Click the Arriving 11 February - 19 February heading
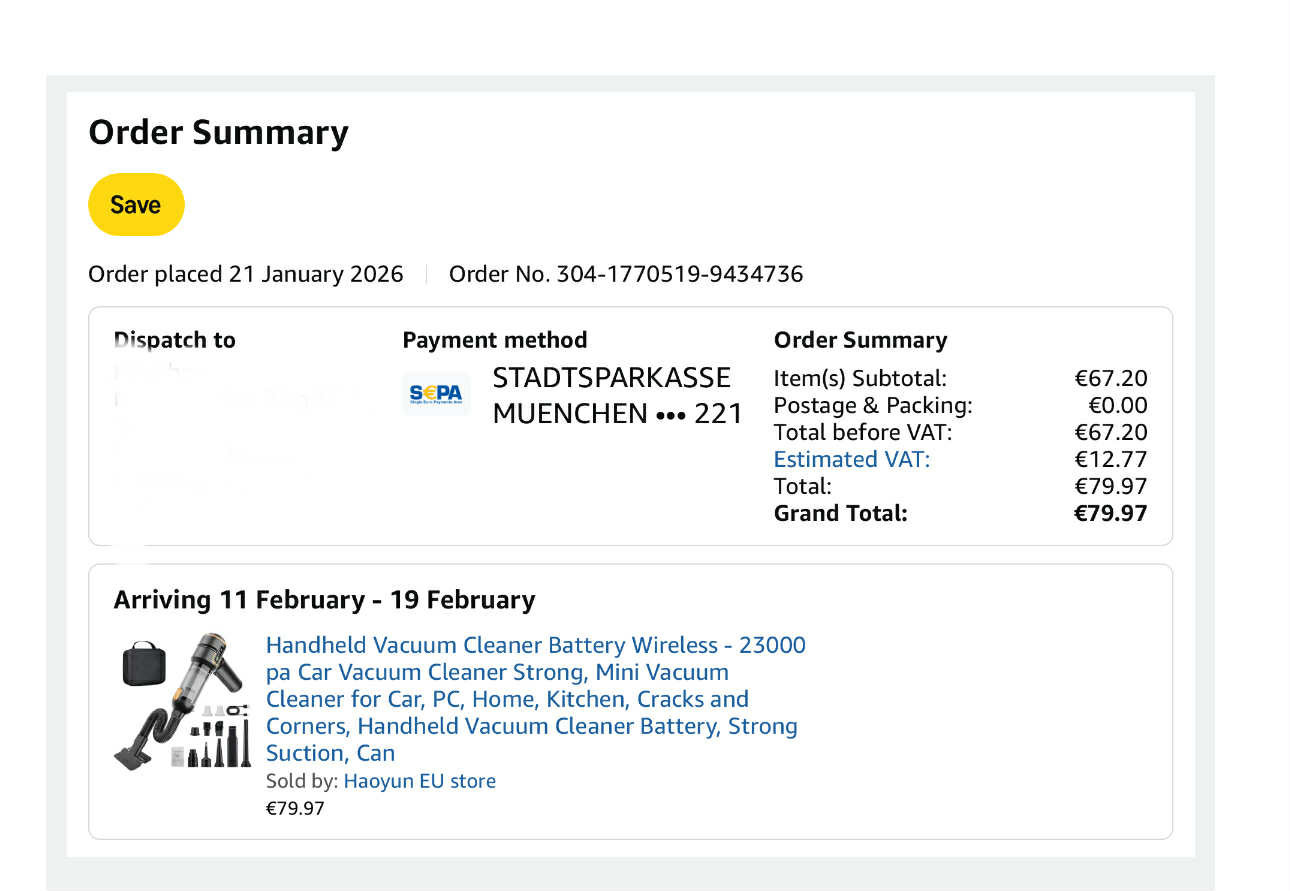 (x=325, y=600)
